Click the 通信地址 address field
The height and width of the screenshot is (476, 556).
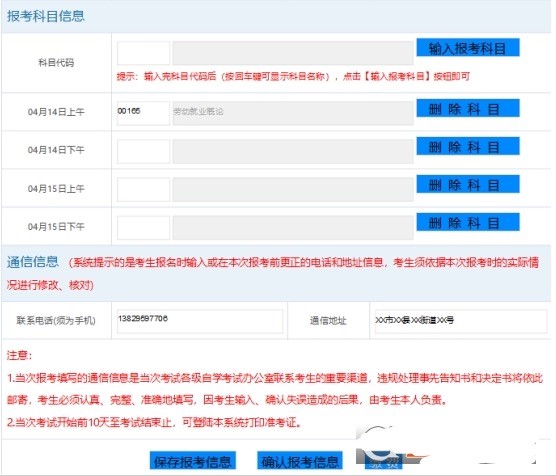461,321
